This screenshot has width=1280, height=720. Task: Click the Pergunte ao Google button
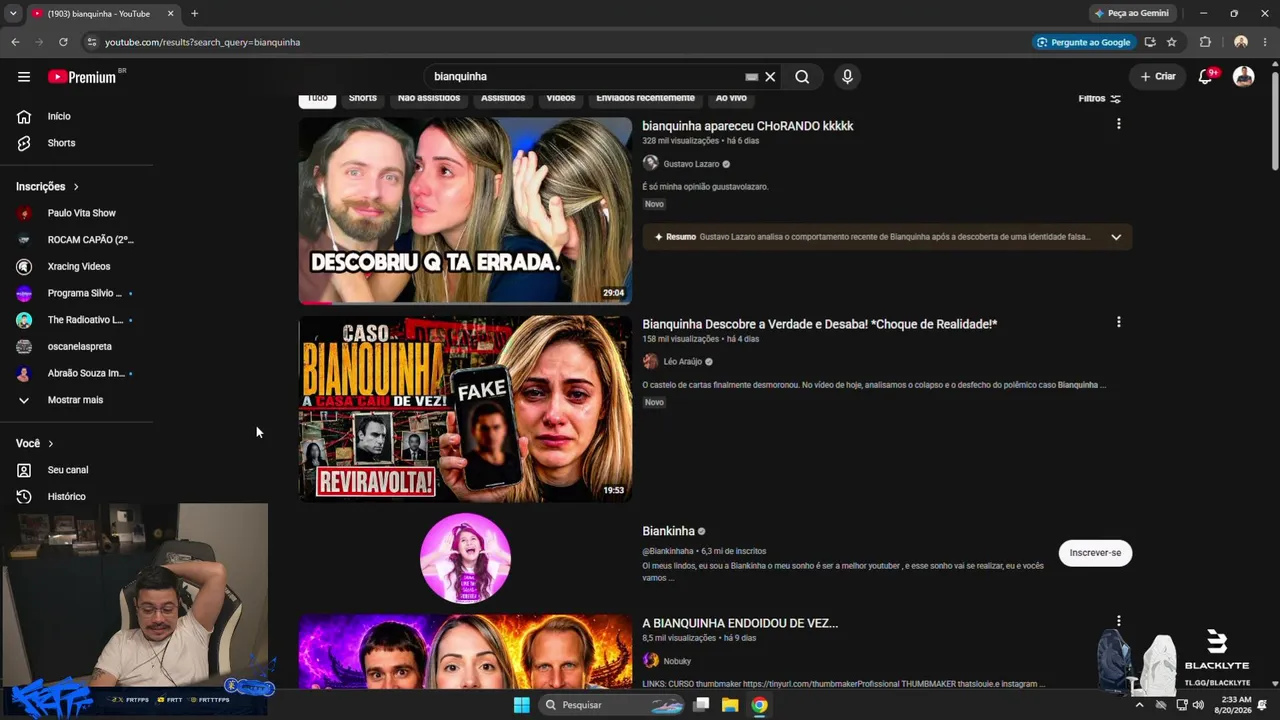(1084, 42)
